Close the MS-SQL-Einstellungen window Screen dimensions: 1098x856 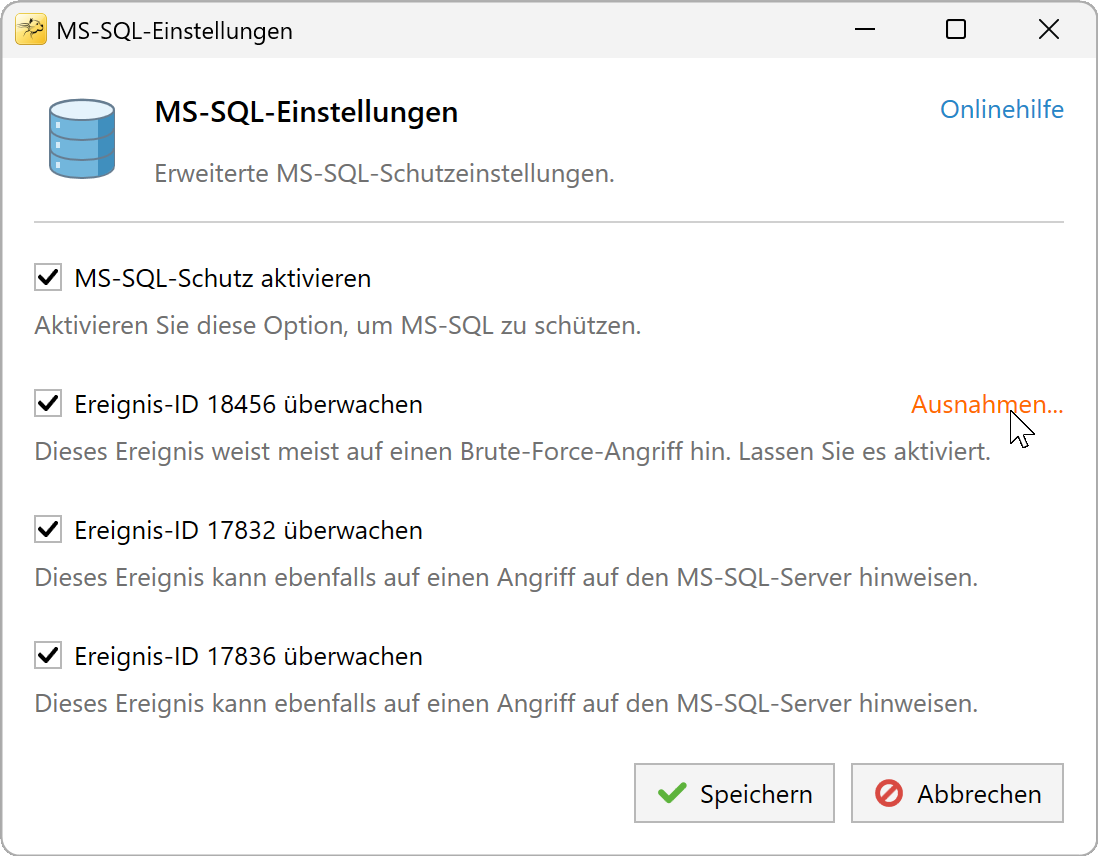(1048, 29)
